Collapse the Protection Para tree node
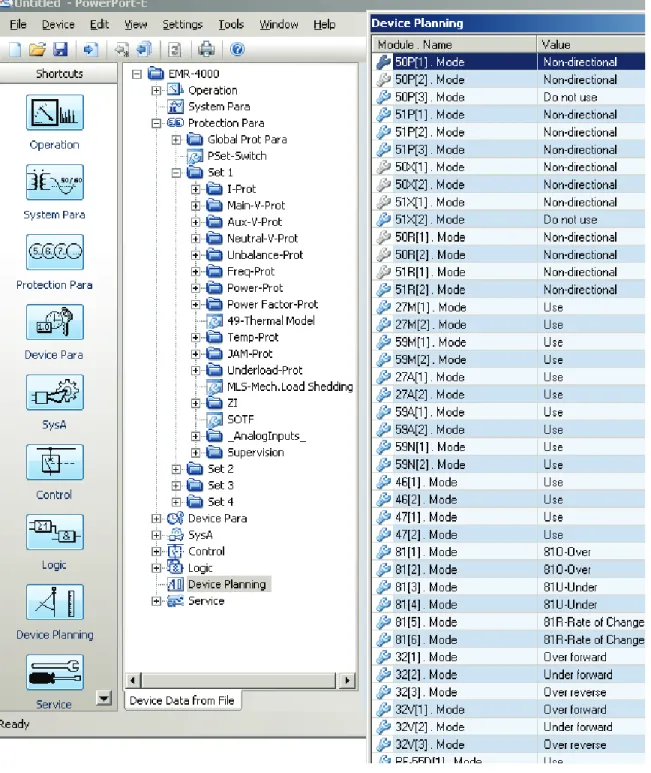Image resolution: width=651 pixels, height=773 pixels. 156,123
